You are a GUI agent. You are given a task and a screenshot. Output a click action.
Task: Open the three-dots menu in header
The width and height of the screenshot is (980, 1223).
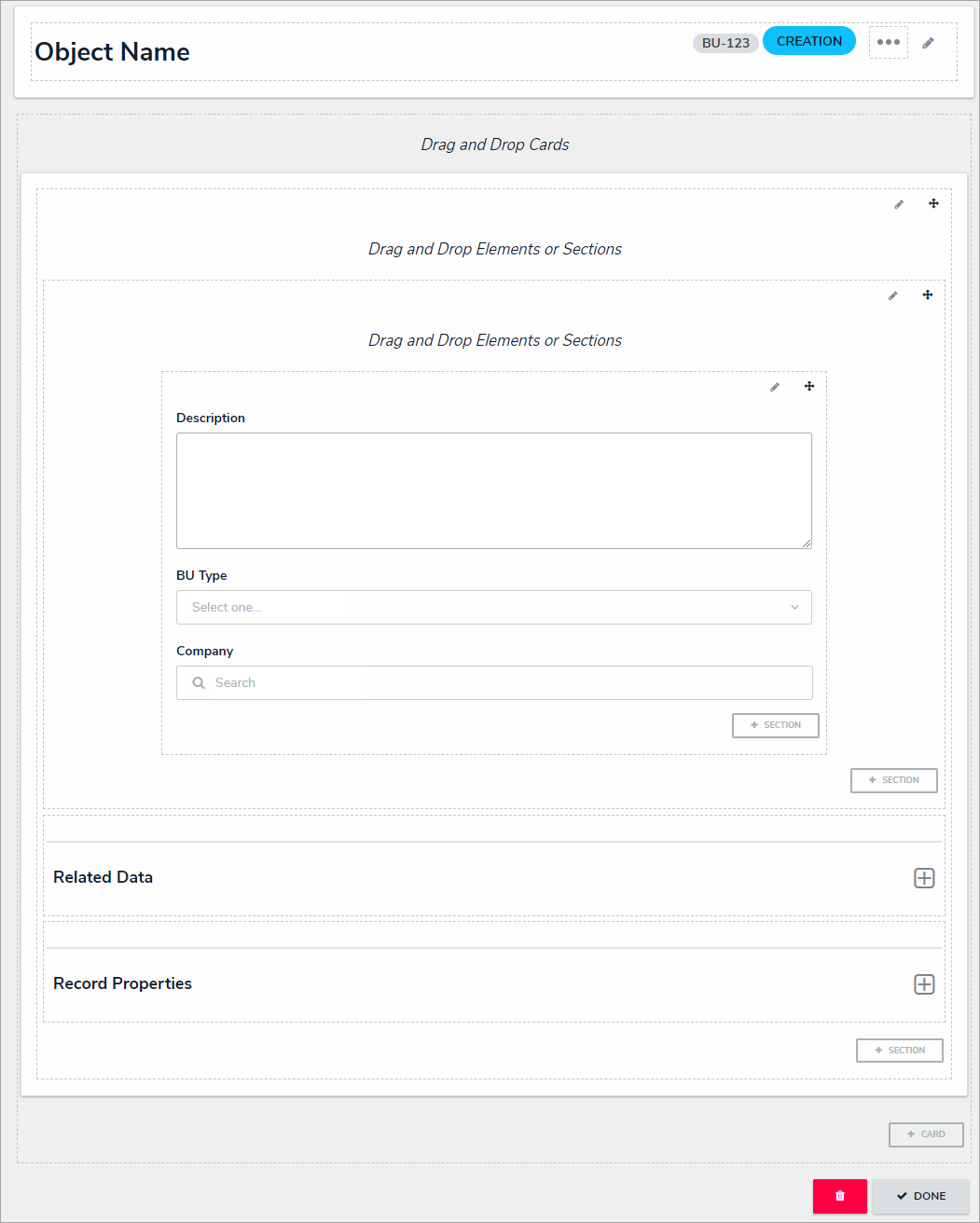(x=889, y=42)
